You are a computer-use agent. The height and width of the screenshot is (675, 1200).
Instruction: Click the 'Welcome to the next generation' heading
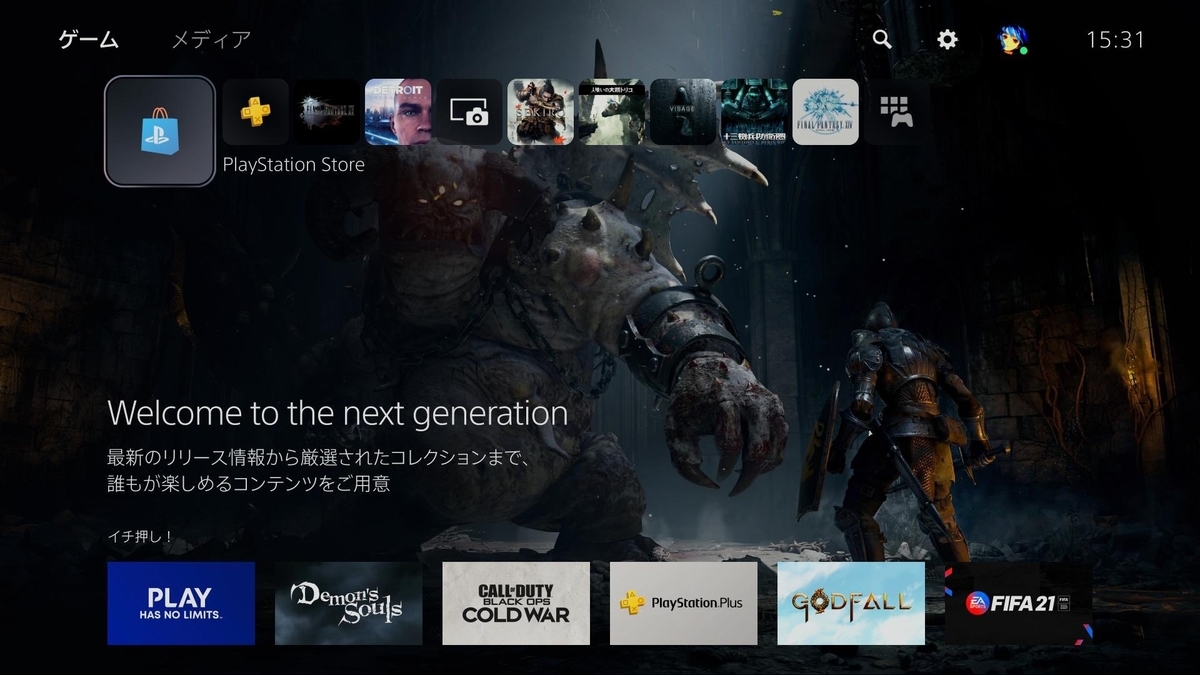(337, 413)
